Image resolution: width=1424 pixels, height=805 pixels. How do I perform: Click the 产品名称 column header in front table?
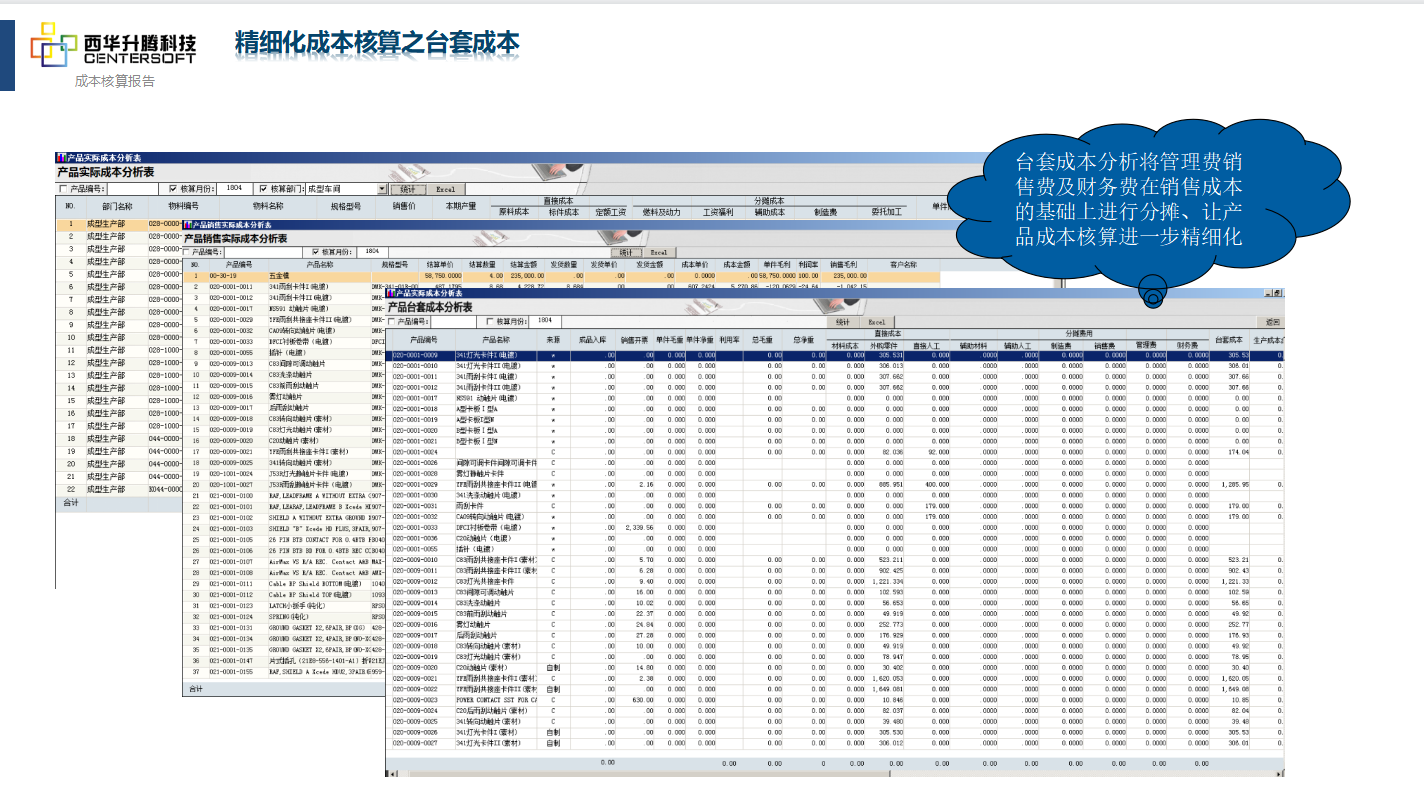[x=496, y=341]
